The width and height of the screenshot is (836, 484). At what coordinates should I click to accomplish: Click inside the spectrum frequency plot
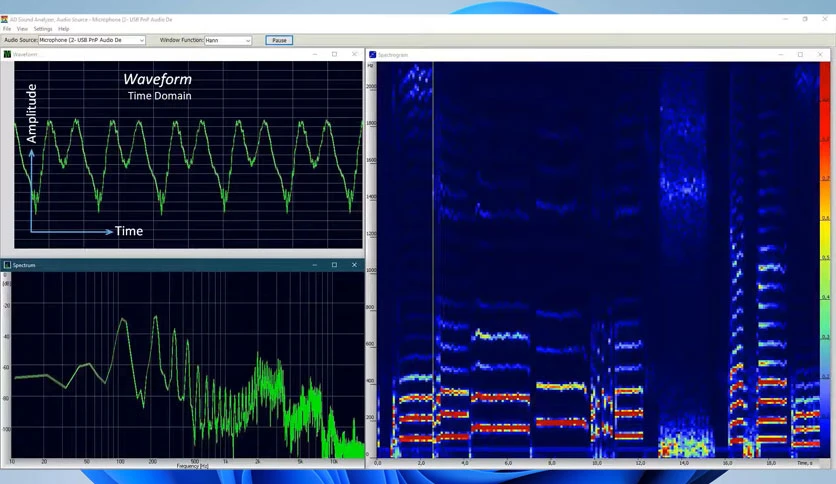[188, 365]
